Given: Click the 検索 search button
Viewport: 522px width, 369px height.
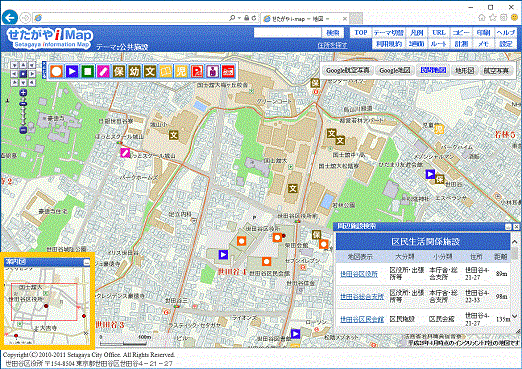Looking at the screenshot, I should click(x=333, y=33).
